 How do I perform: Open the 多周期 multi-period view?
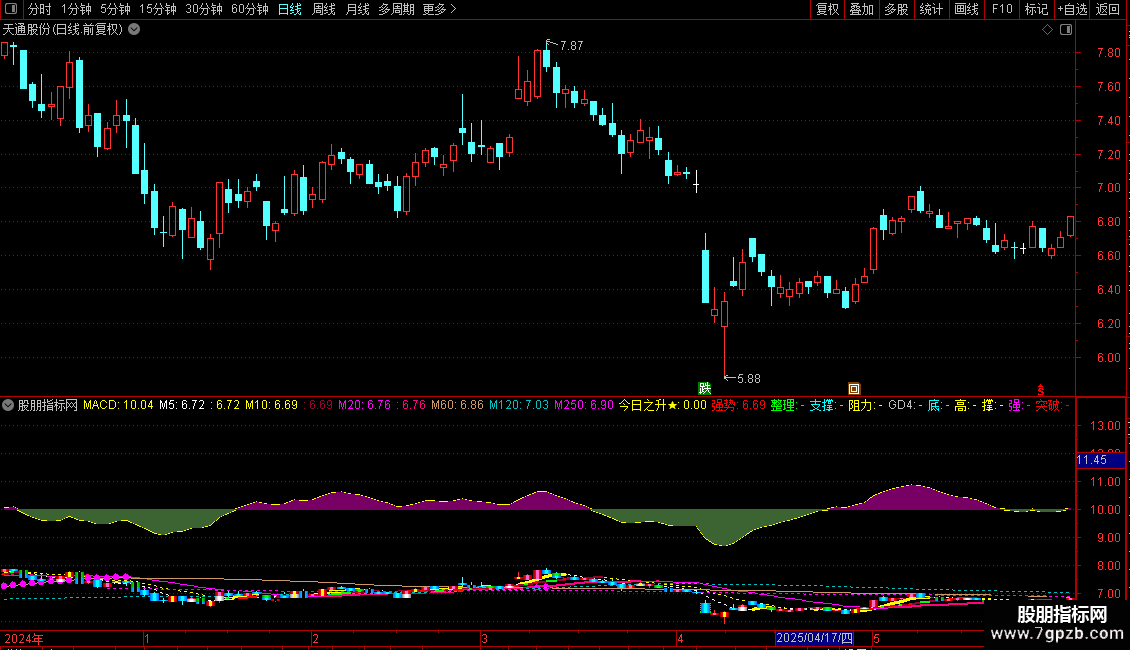[x=396, y=9]
